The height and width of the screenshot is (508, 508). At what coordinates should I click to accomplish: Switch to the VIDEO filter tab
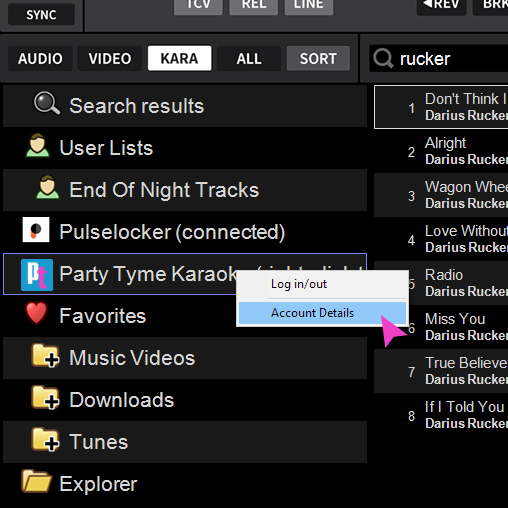tap(110, 58)
